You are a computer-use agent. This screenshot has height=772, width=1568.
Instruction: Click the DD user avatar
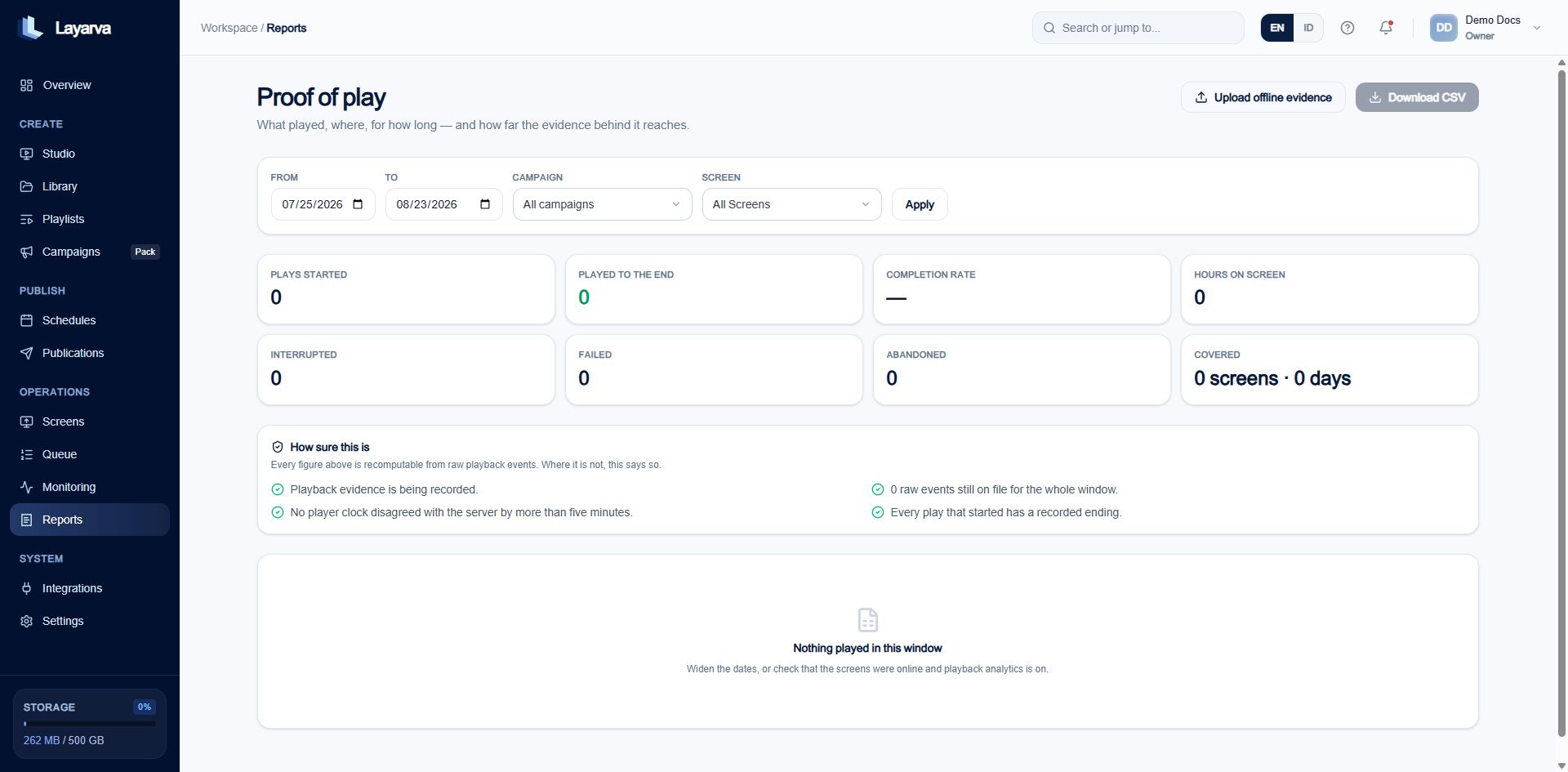(x=1444, y=28)
